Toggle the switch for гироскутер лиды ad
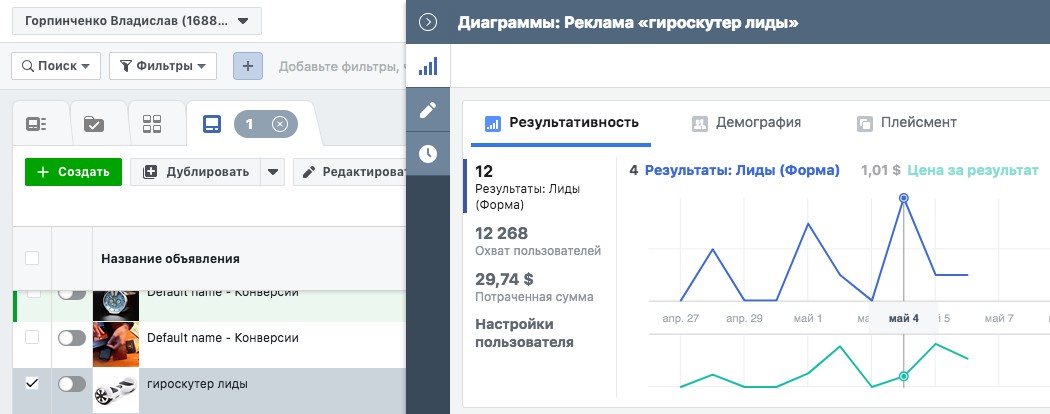 [x=72, y=384]
